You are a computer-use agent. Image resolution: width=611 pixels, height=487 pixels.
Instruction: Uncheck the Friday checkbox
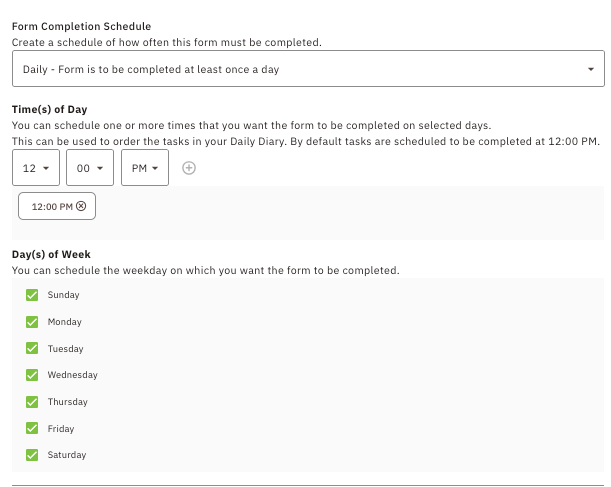pos(32,428)
